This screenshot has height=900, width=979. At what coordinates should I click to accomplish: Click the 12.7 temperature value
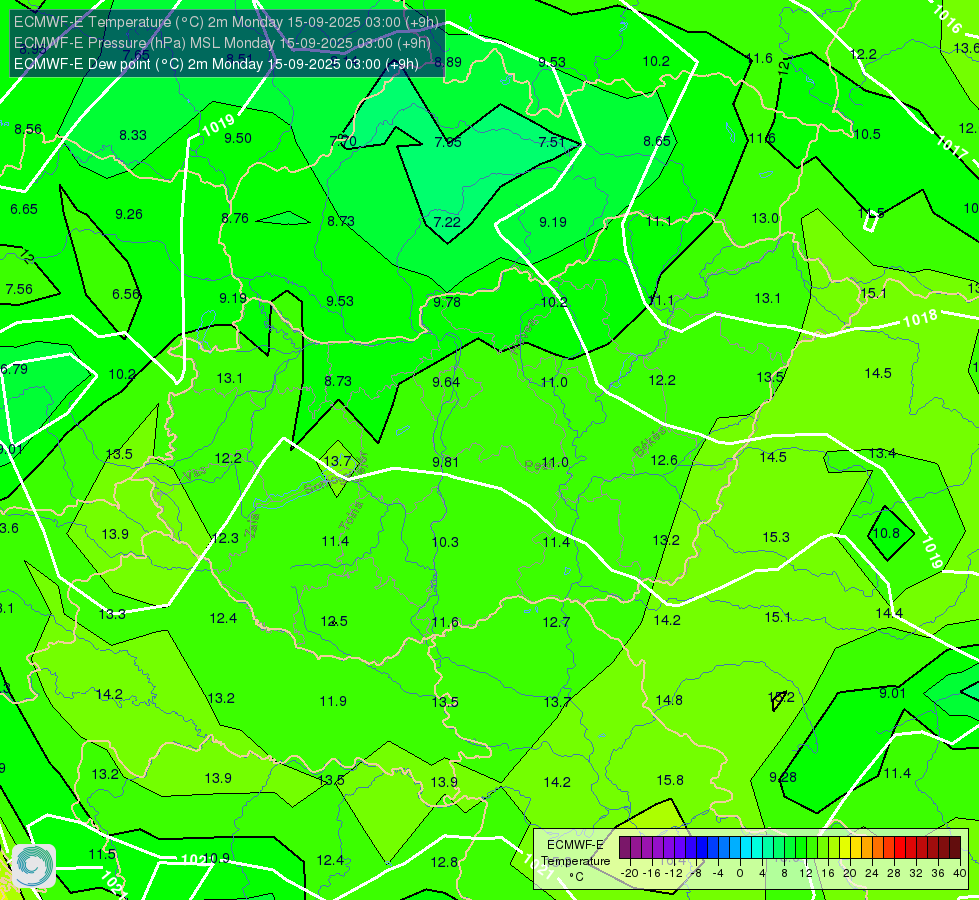(x=556, y=622)
